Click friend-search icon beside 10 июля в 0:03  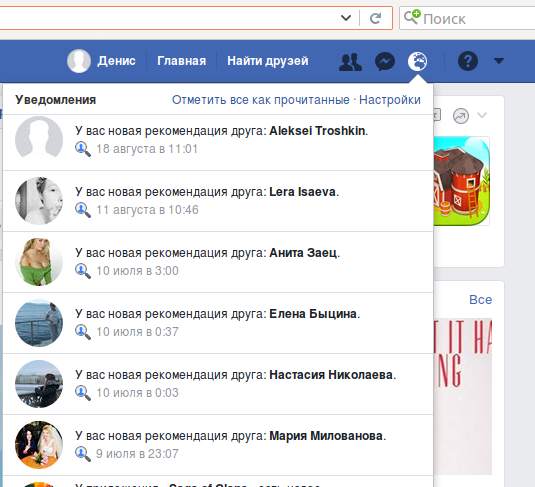[x=83, y=393]
